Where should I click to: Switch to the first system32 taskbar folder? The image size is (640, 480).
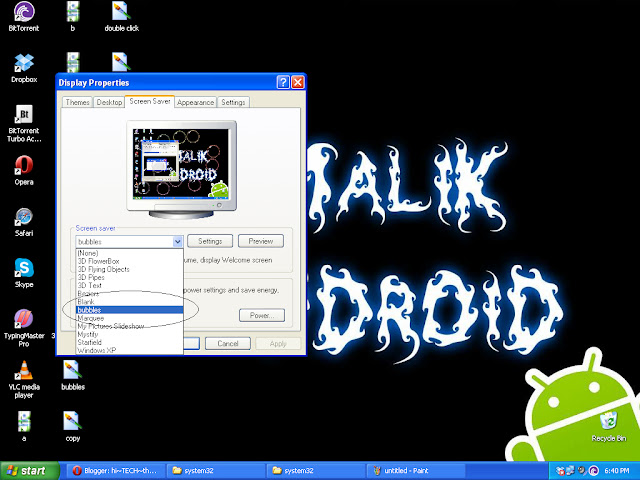216,471
